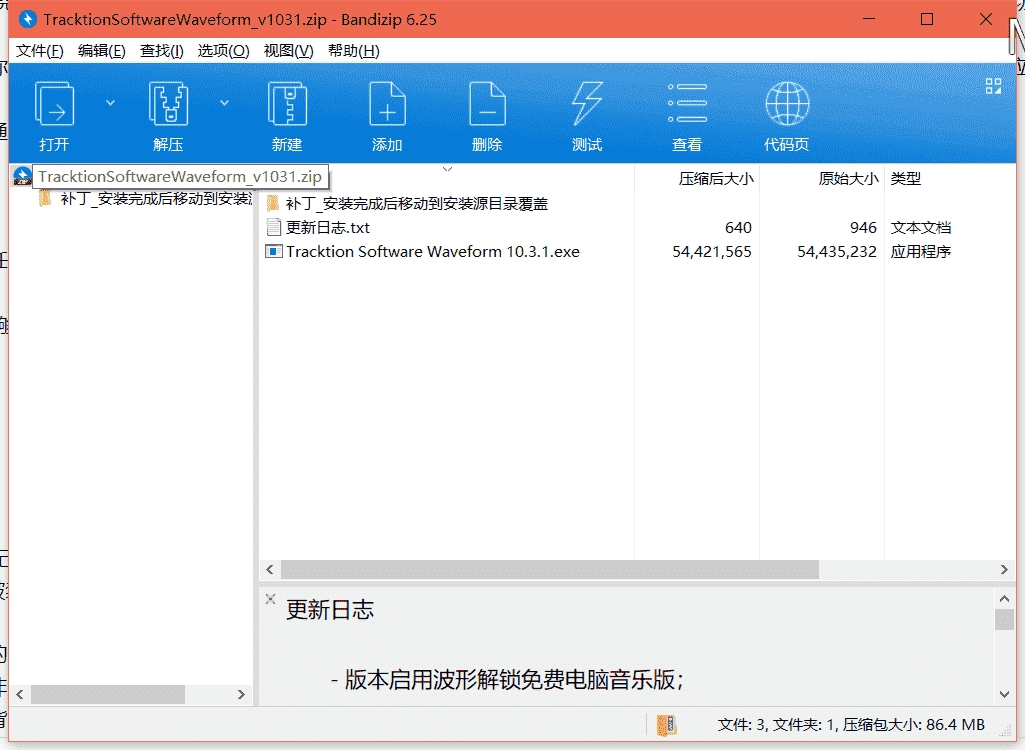Sort by the 压缩后大小 column header
1025x750 pixels.
click(x=716, y=179)
